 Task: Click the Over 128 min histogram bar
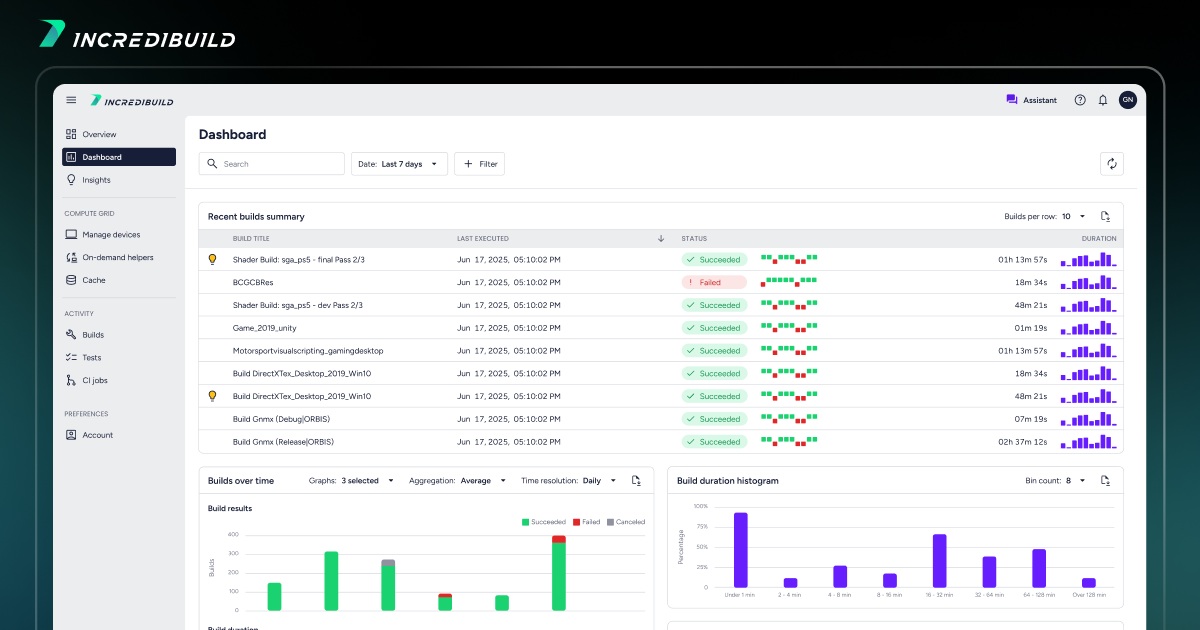click(x=1089, y=583)
